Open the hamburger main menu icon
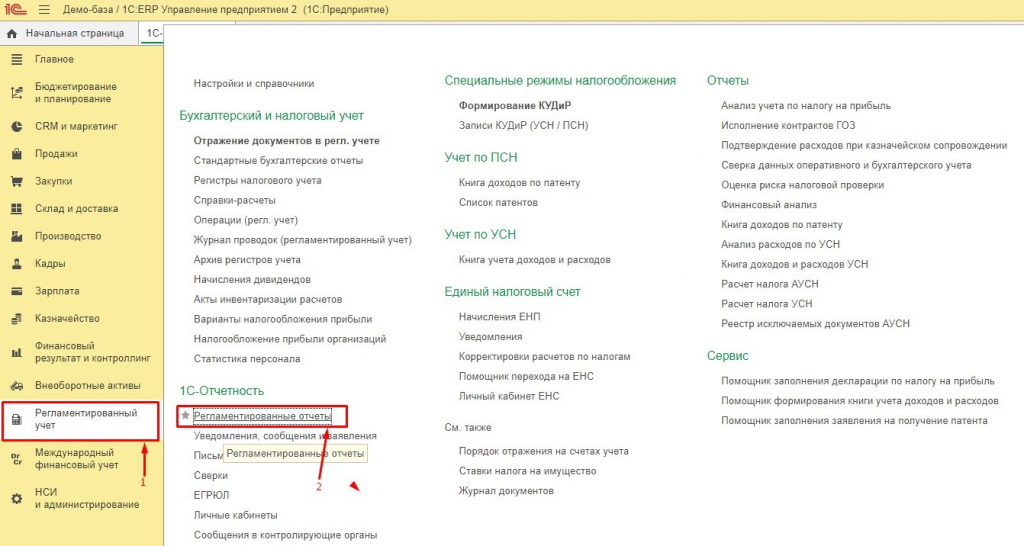The height and width of the screenshot is (546, 1024). pos(44,10)
